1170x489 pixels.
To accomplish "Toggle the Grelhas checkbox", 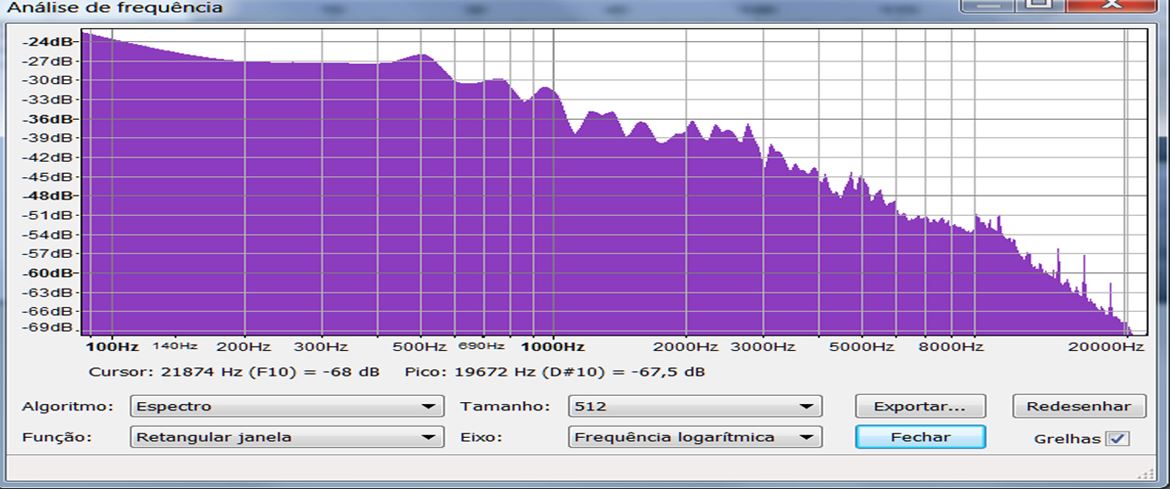I will 1117,438.
